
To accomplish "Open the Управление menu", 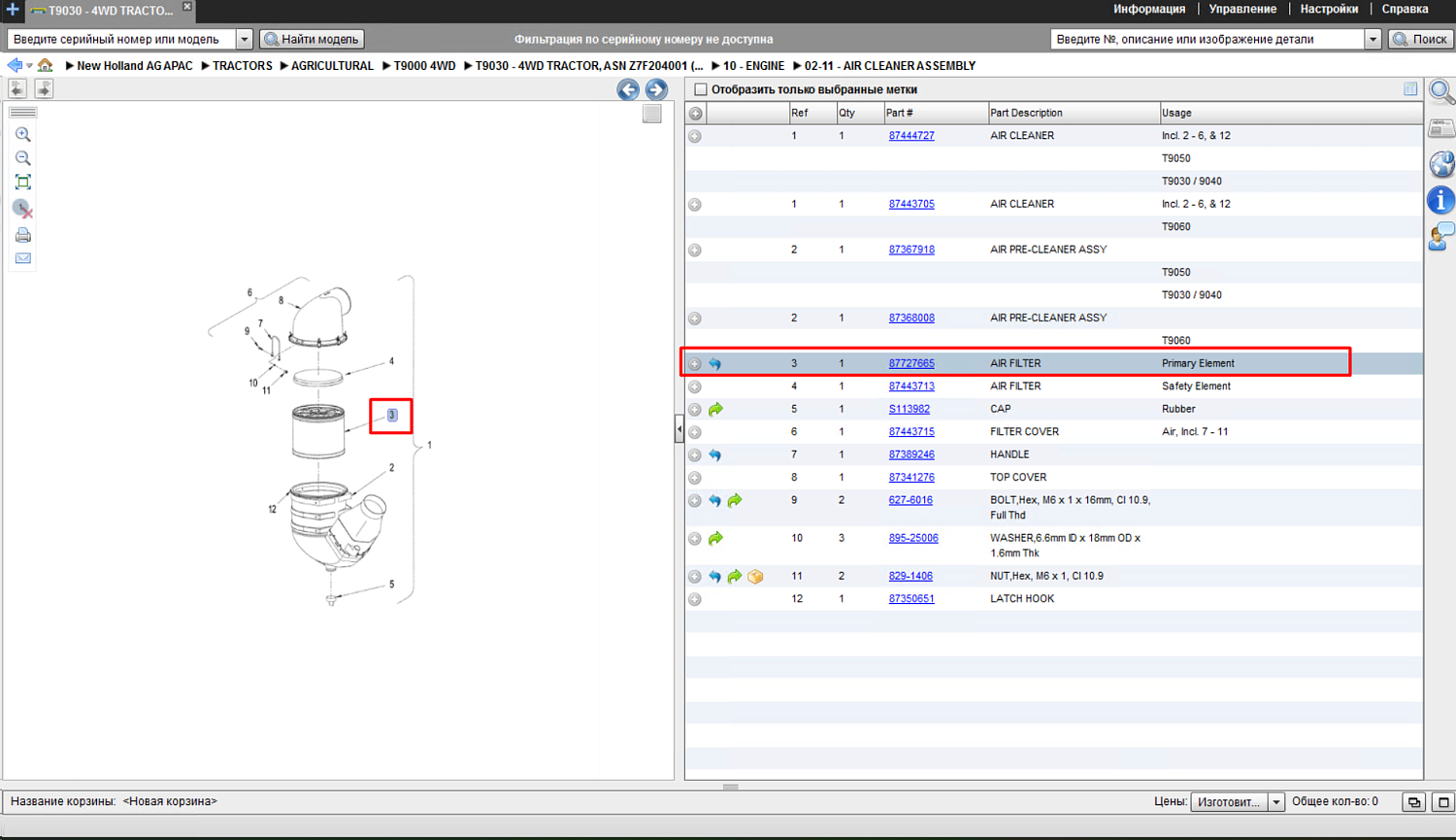I will [x=1242, y=10].
